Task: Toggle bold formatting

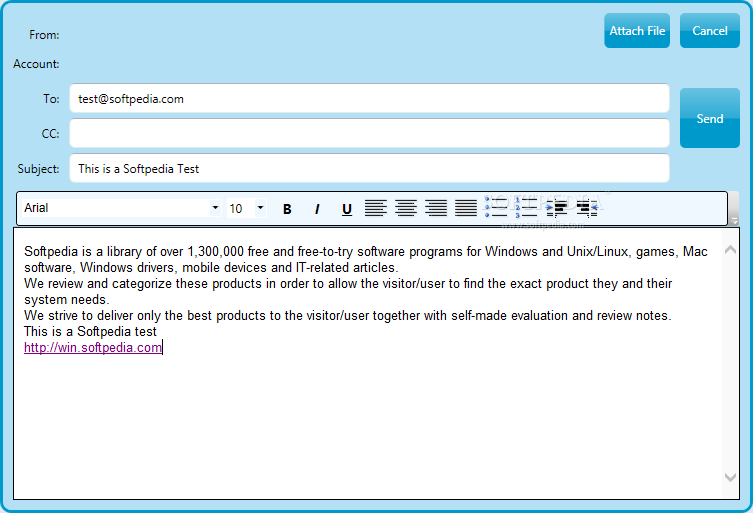Action: [x=287, y=209]
